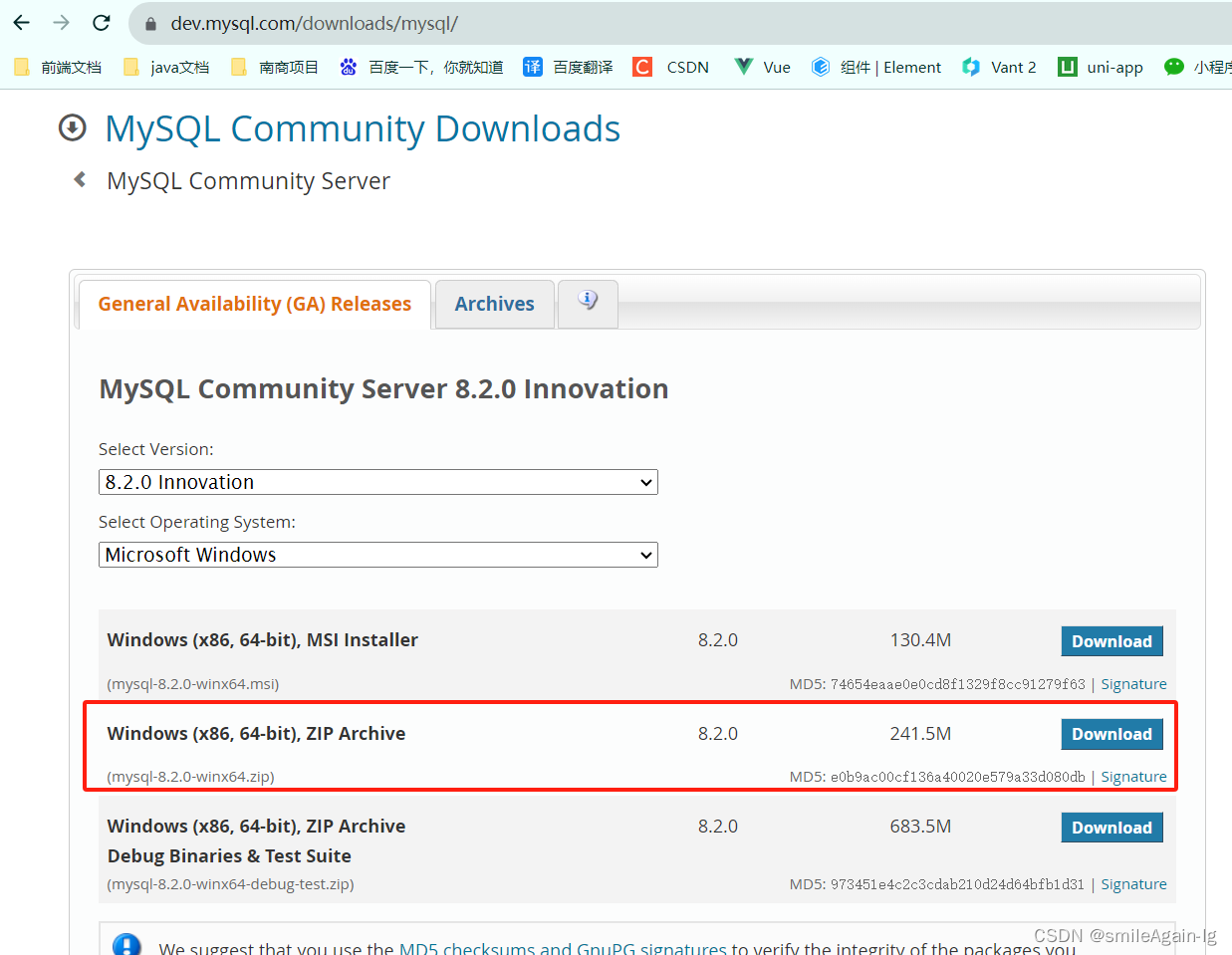
Task: Click the MD5 hash ending in 1279f63
Action: [957, 684]
